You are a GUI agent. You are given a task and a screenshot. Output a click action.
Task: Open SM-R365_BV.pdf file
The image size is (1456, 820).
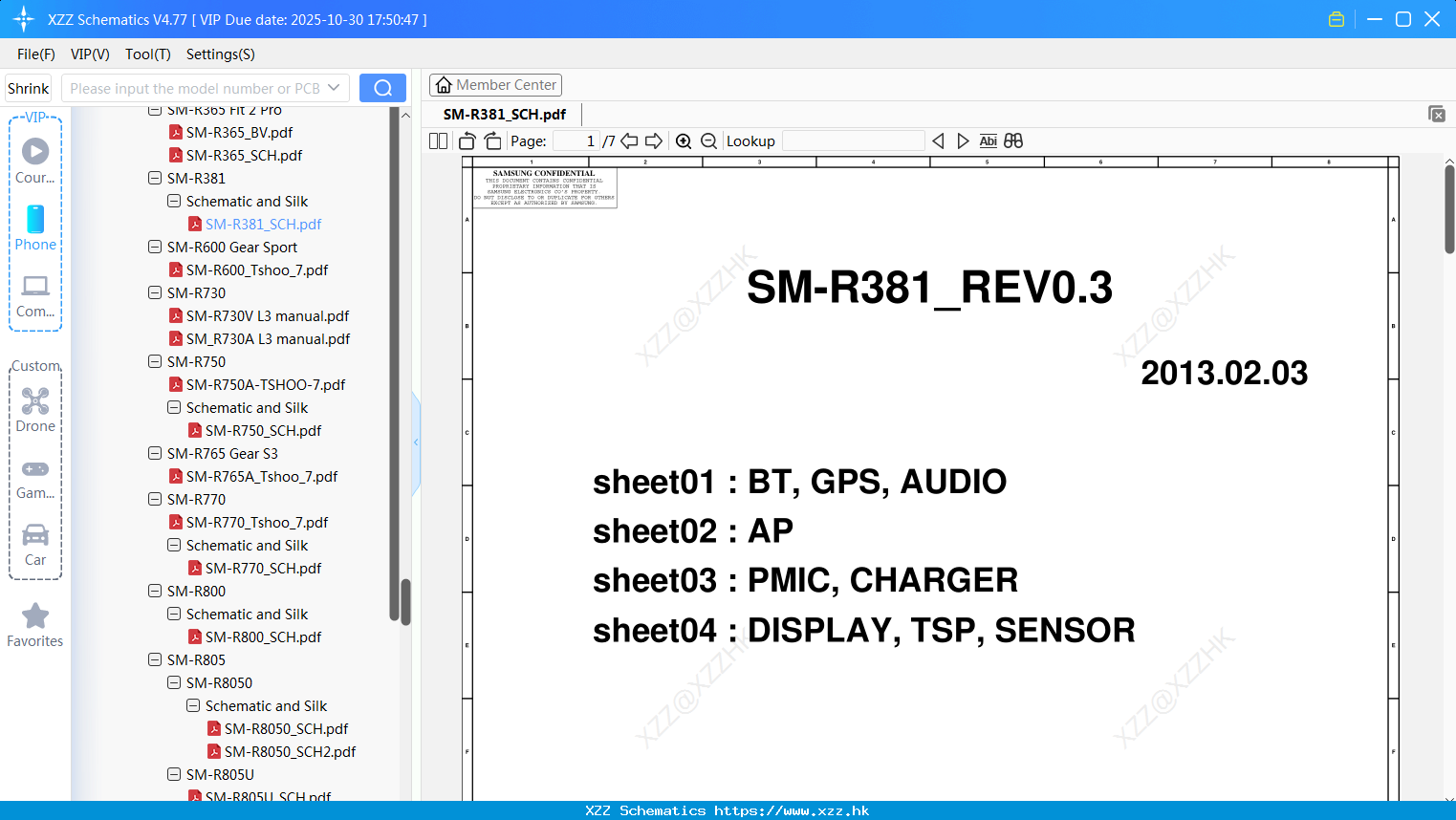coord(239,132)
